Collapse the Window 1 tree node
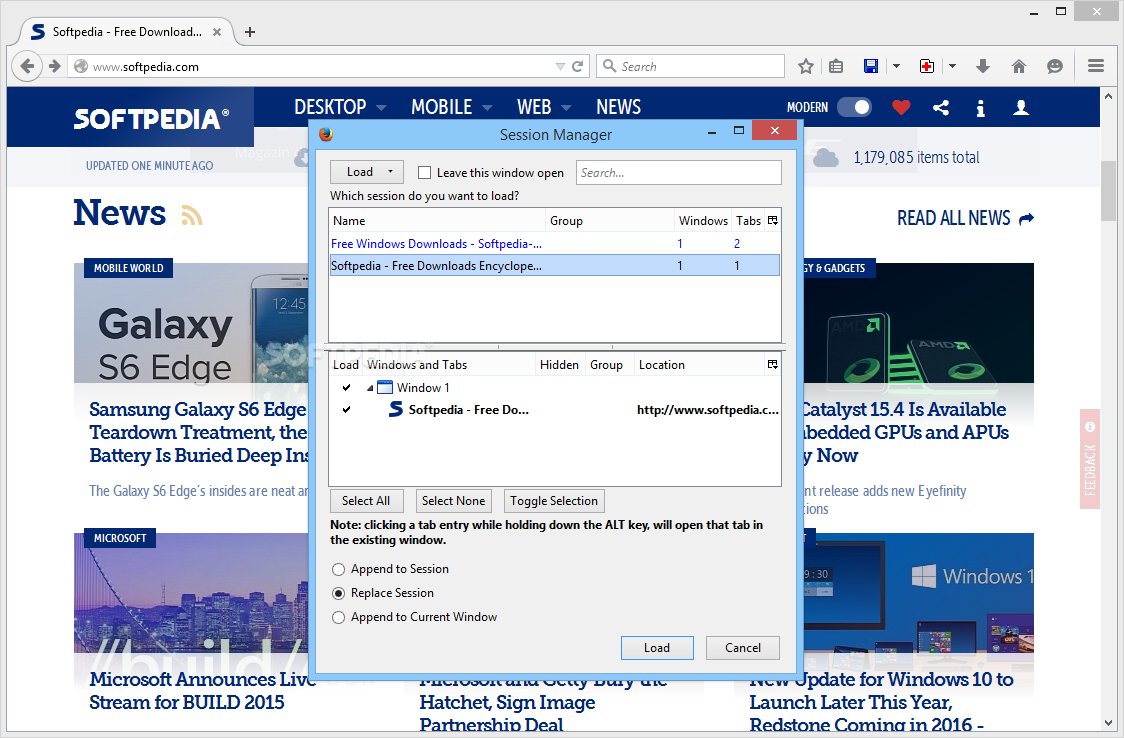The image size is (1124, 738). tap(370, 388)
